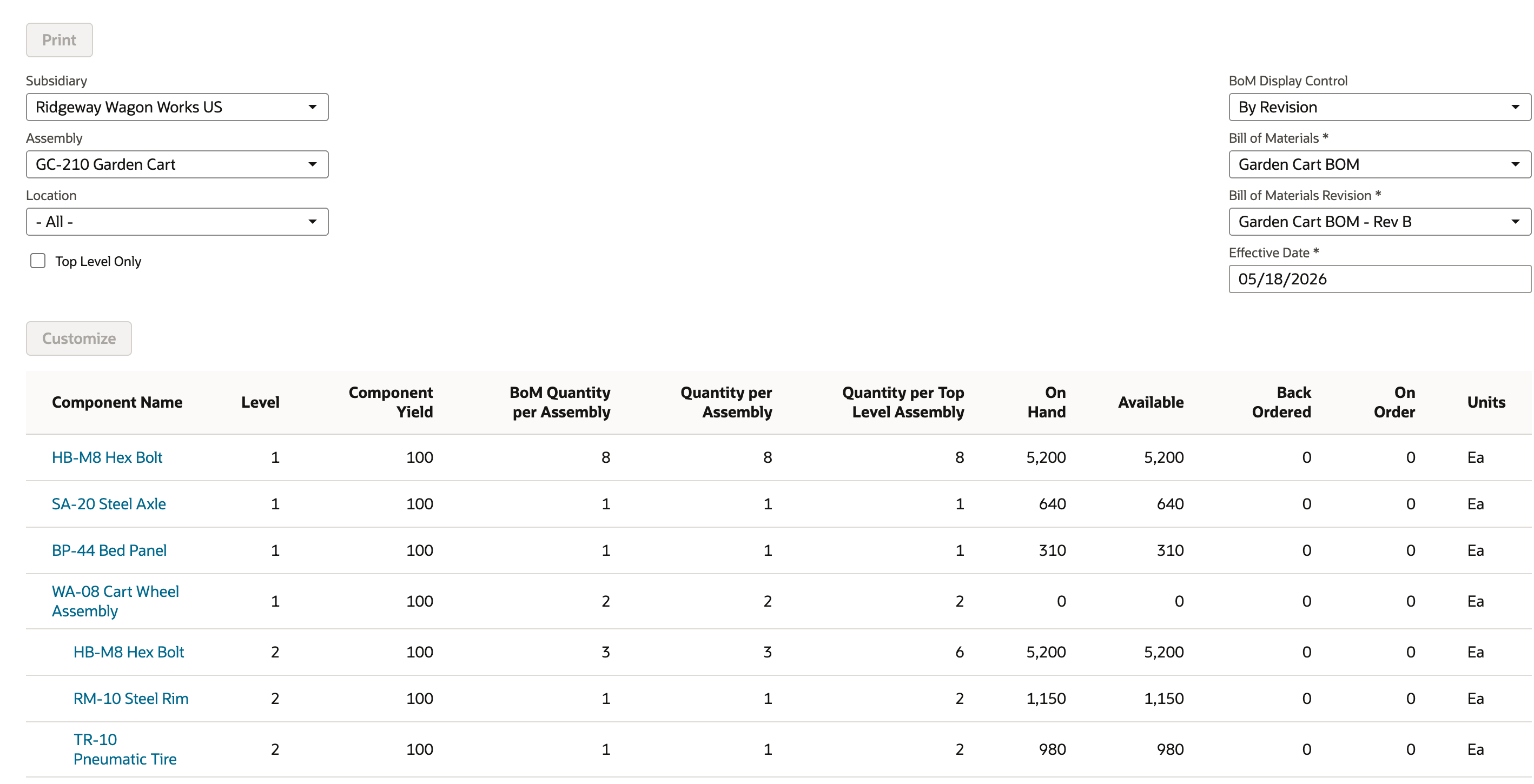Expand the Bill of Materials Revision dropdown
The image size is (1534, 784).
pyautogui.click(x=1379, y=222)
